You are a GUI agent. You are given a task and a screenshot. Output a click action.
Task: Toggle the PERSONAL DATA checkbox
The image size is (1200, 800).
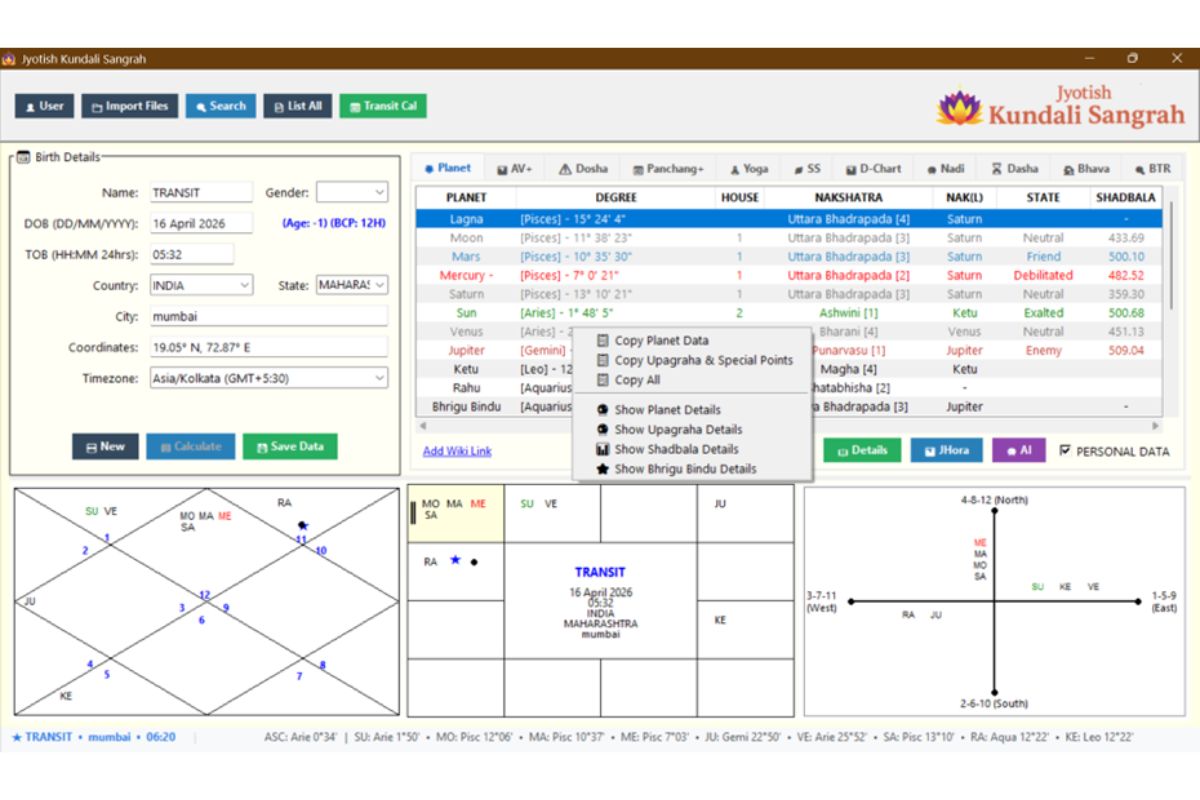[x=1064, y=451]
